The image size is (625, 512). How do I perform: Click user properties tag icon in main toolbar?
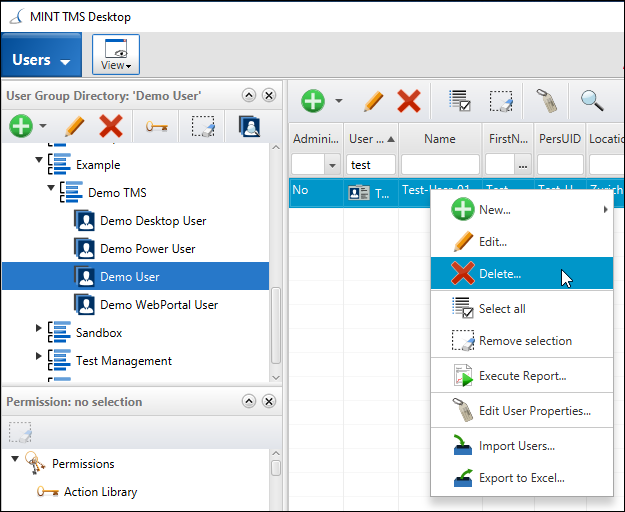(x=546, y=101)
